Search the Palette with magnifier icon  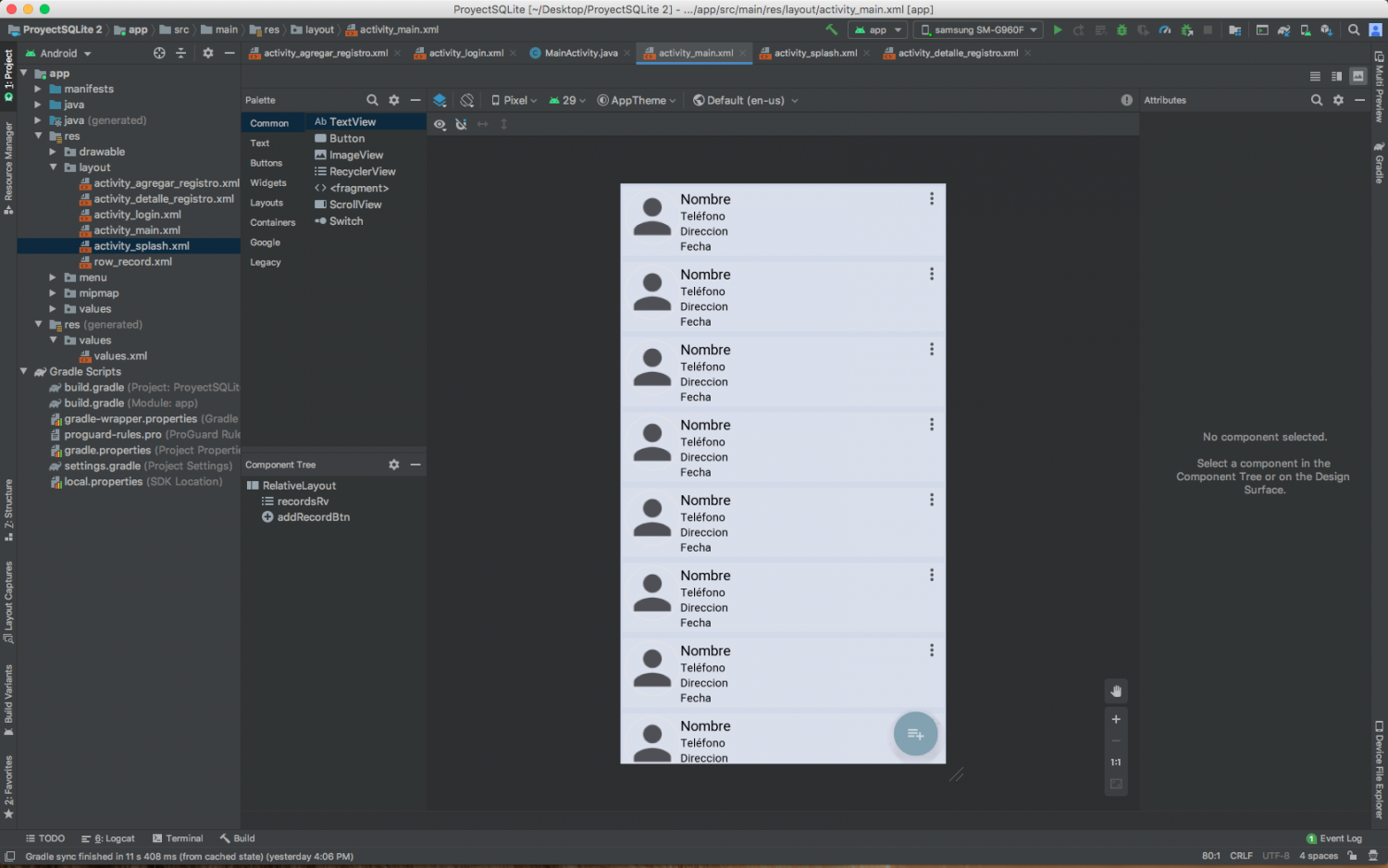click(x=372, y=100)
